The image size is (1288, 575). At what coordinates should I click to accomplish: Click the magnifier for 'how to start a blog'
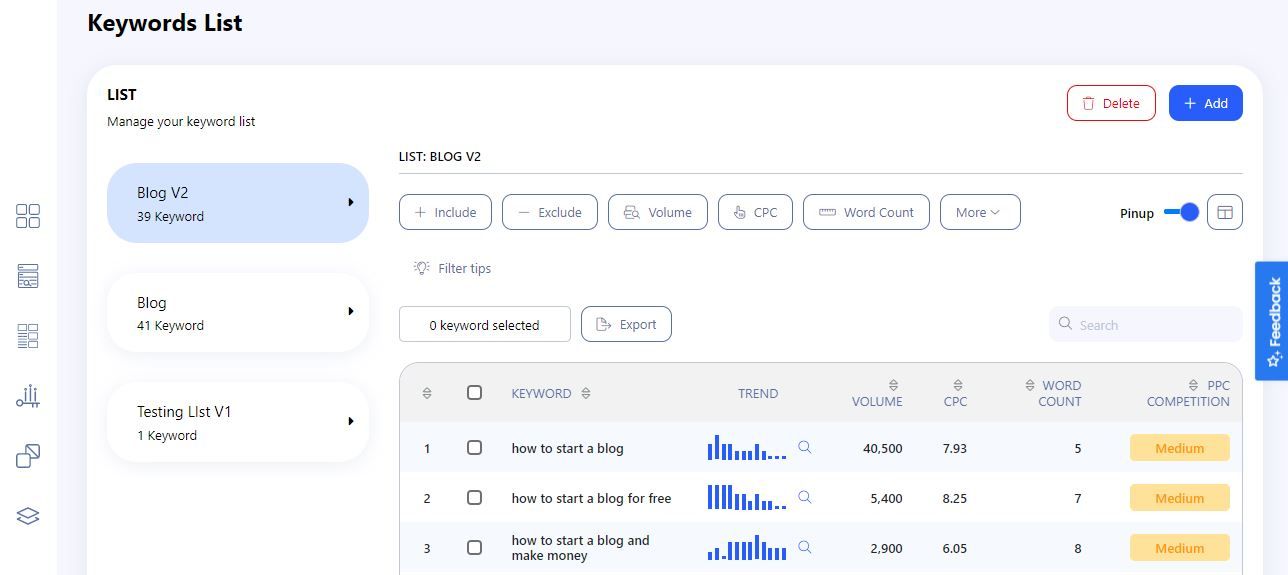(x=804, y=447)
